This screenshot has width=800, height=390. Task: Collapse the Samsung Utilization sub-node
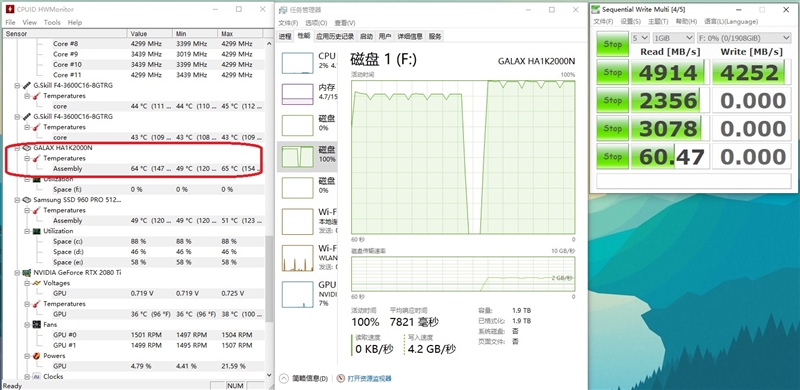[27, 231]
